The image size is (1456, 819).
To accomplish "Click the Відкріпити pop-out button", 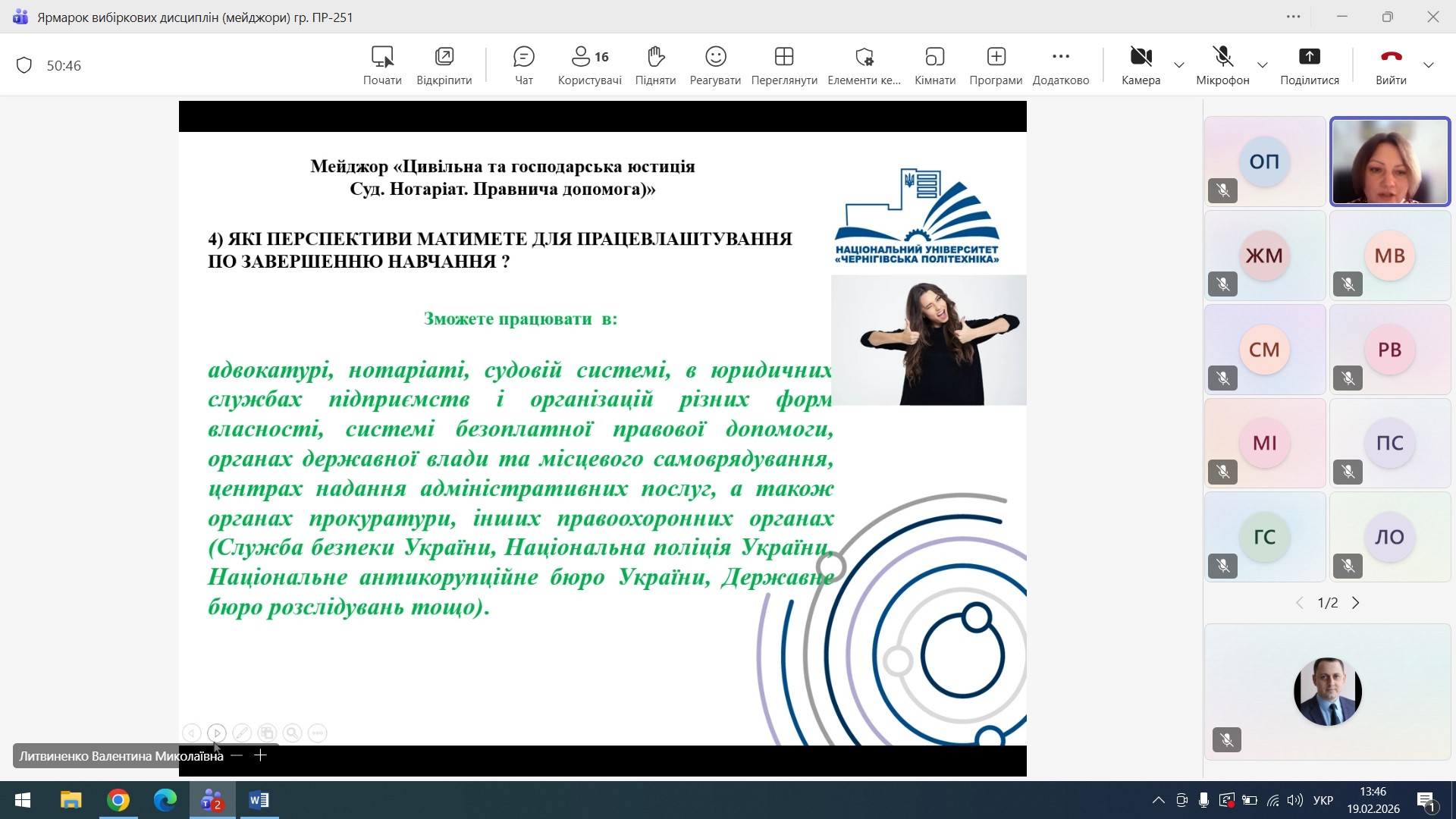I will (x=444, y=65).
